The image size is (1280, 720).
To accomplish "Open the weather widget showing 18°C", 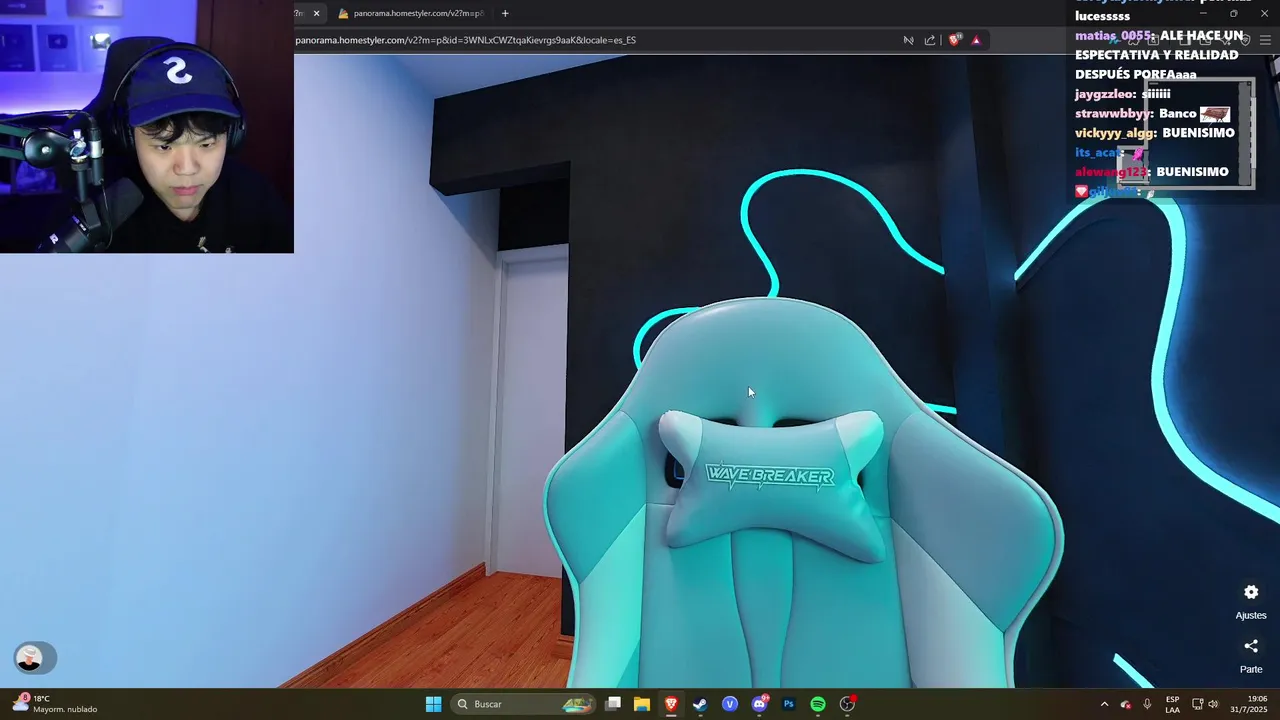I will click(x=55, y=704).
